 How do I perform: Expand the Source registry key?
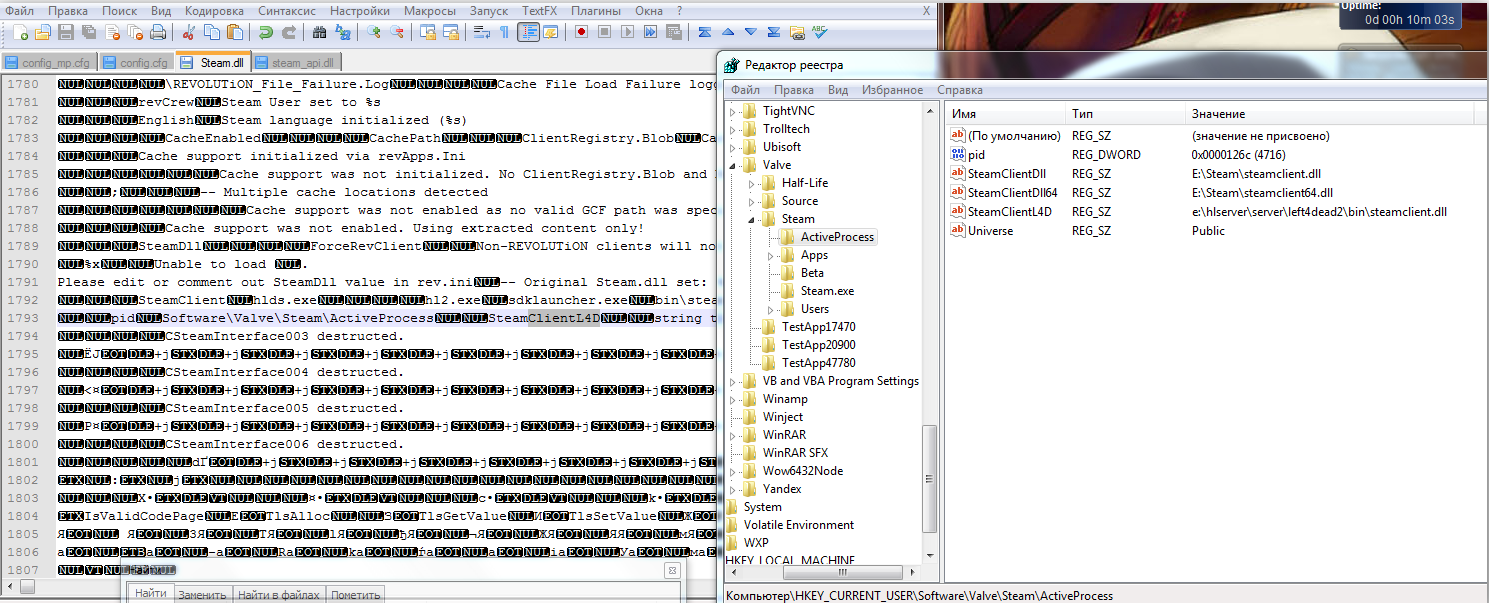point(752,201)
